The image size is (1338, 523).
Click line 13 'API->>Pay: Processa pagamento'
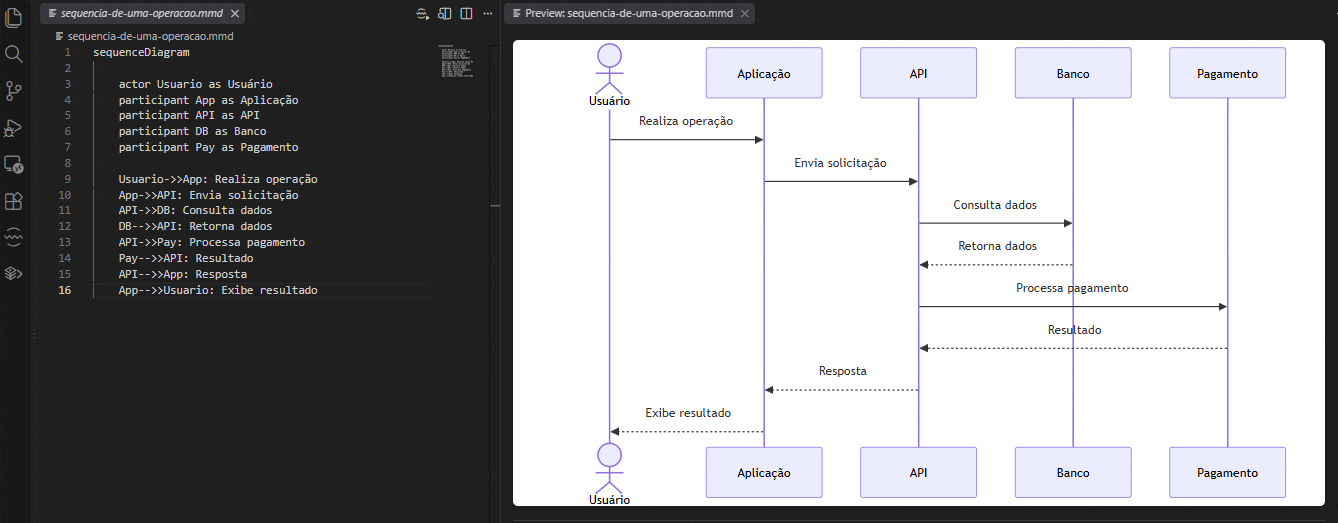pos(211,242)
